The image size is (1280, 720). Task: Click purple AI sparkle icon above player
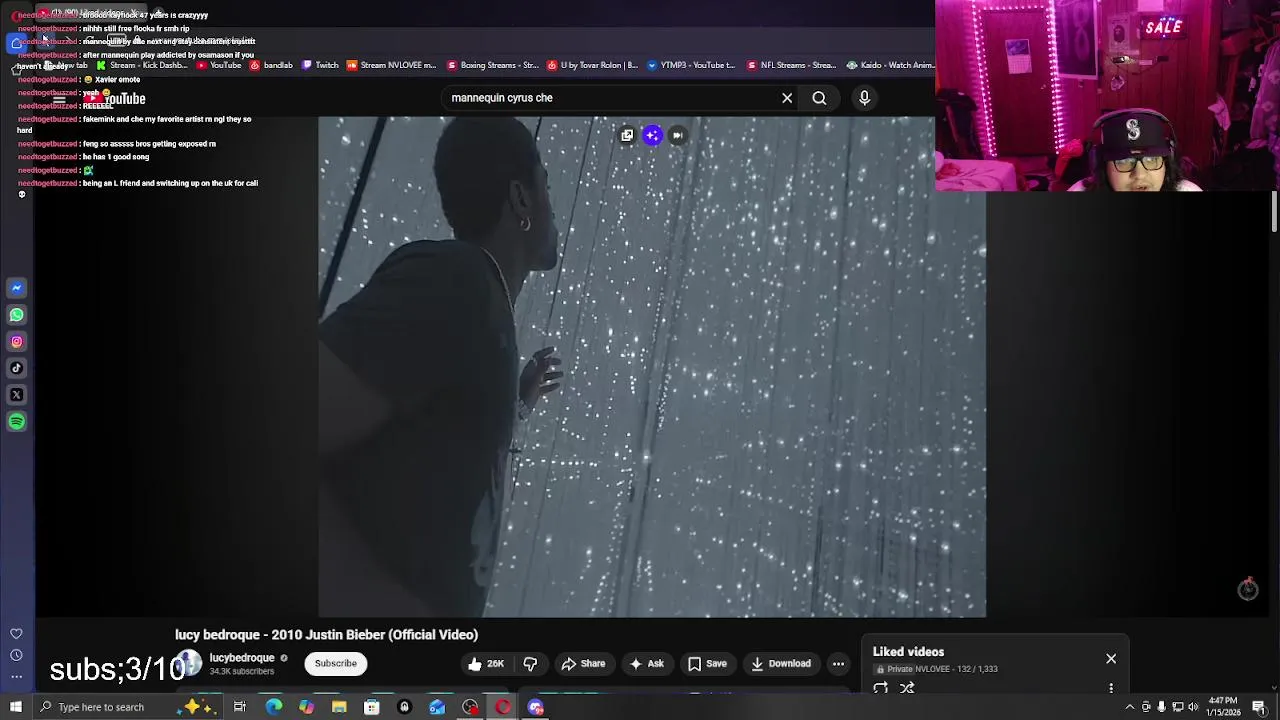(652, 135)
